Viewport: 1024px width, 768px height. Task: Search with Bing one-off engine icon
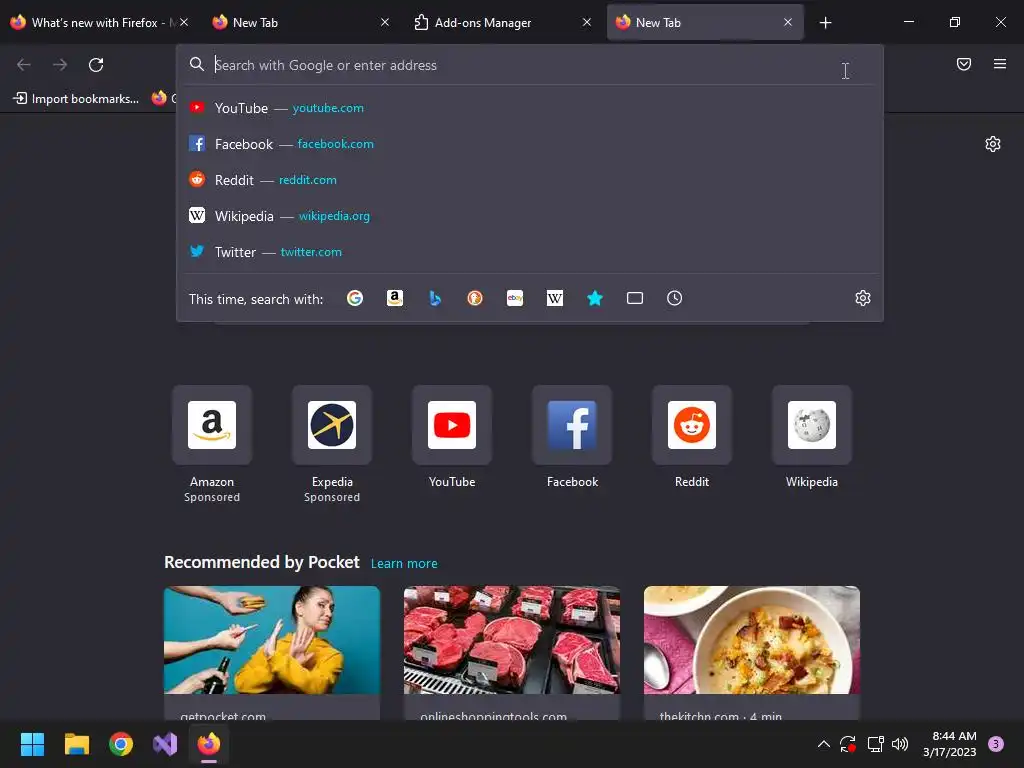point(435,298)
